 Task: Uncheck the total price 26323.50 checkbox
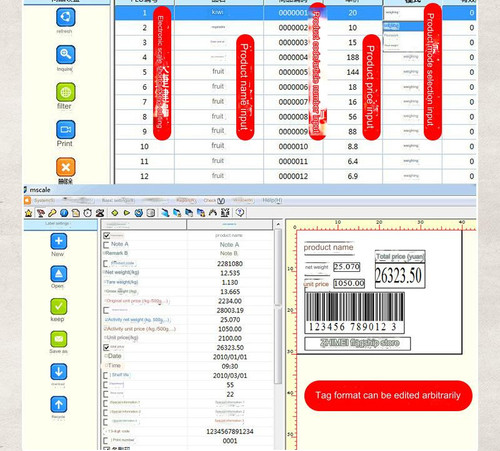pyautogui.click(x=106, y=347)
